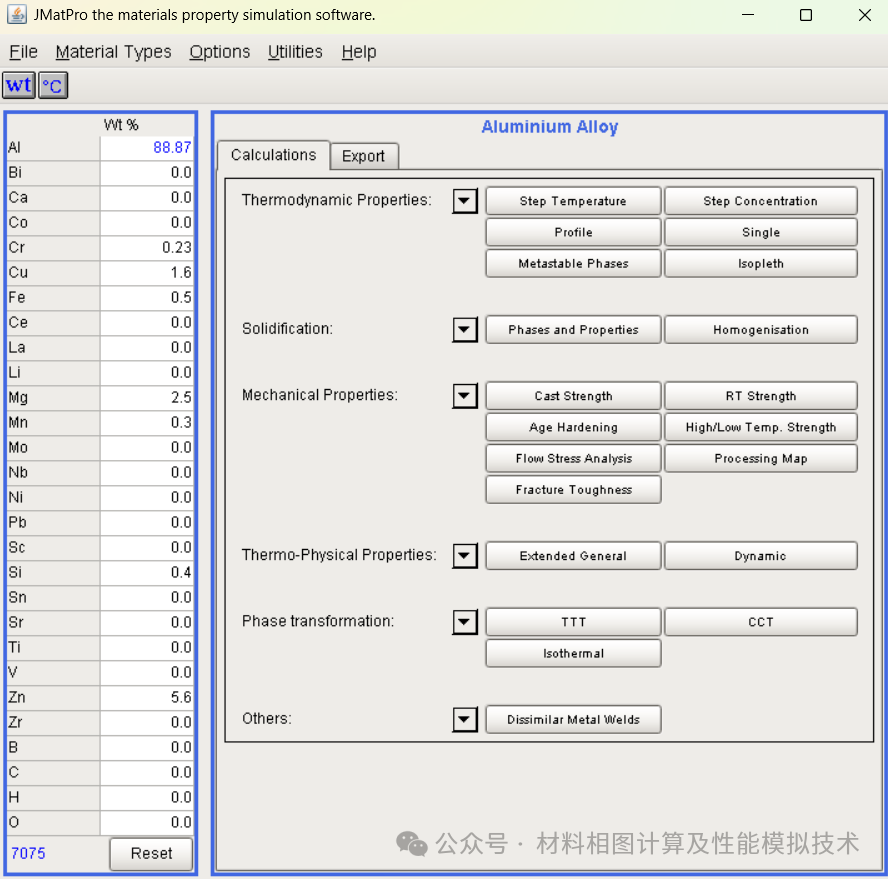This screenshot has width=888, height=879.
Task: Click the Reset composition button
Action: (151, 854)
